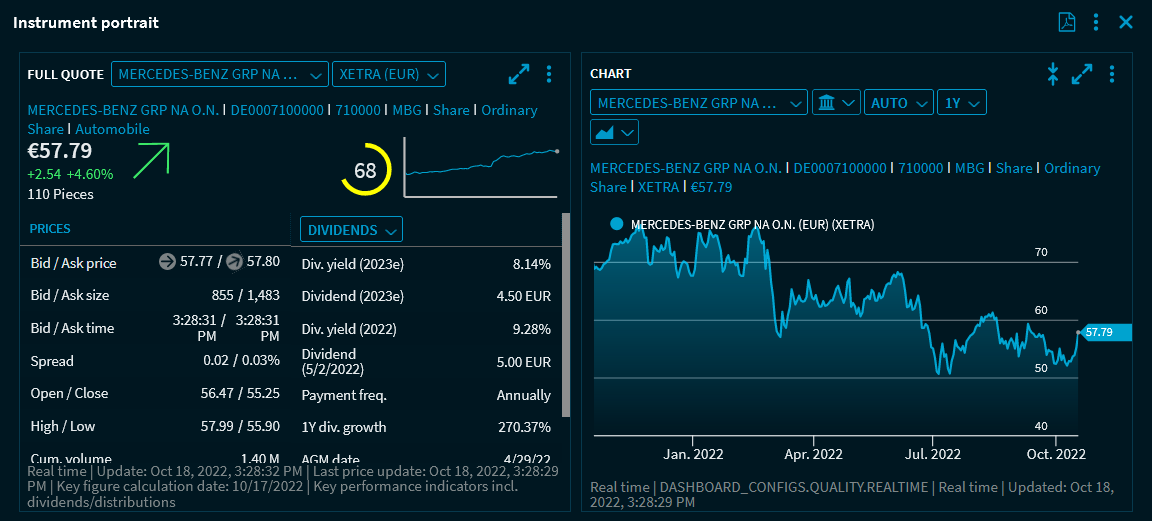Click the intraday mini sparkline chart thumbnail

point(482,167)
